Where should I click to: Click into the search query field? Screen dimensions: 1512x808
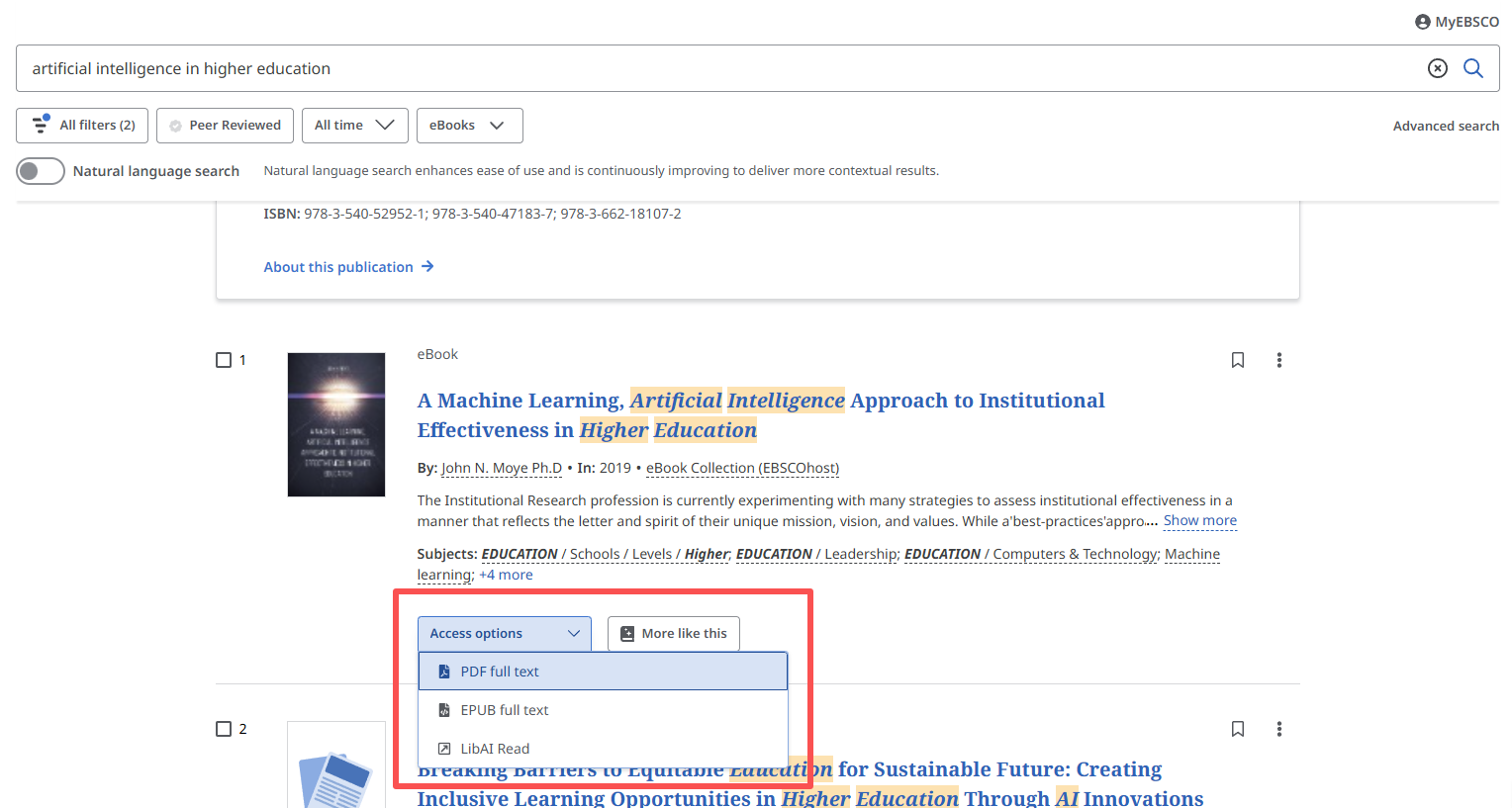693,68
